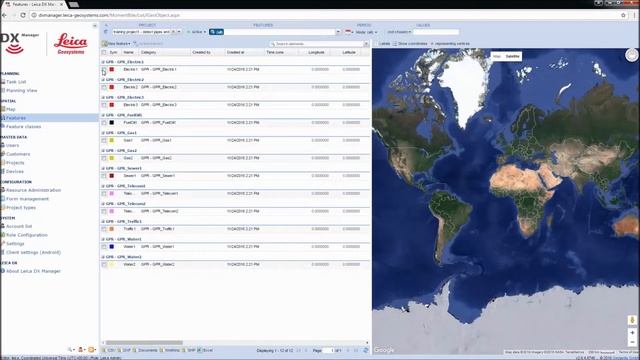This screenshot has width=640, height=360.
Task: Open the Map page in sidebar
Action: pos(11,109)
